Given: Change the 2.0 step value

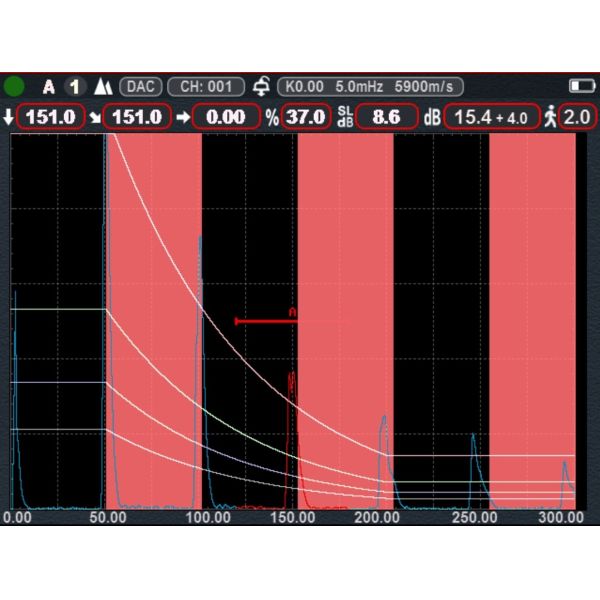Looking at the screenshot, I should [x=577, y=117].
